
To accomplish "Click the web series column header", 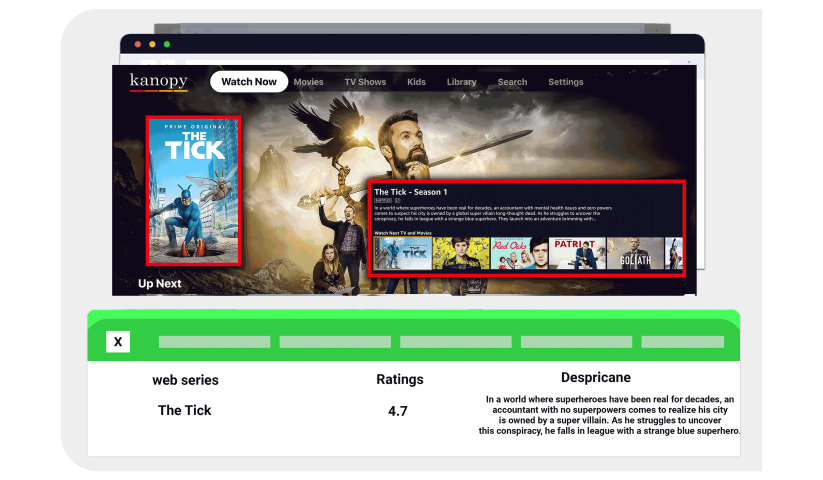I will [x=185, y=380].
